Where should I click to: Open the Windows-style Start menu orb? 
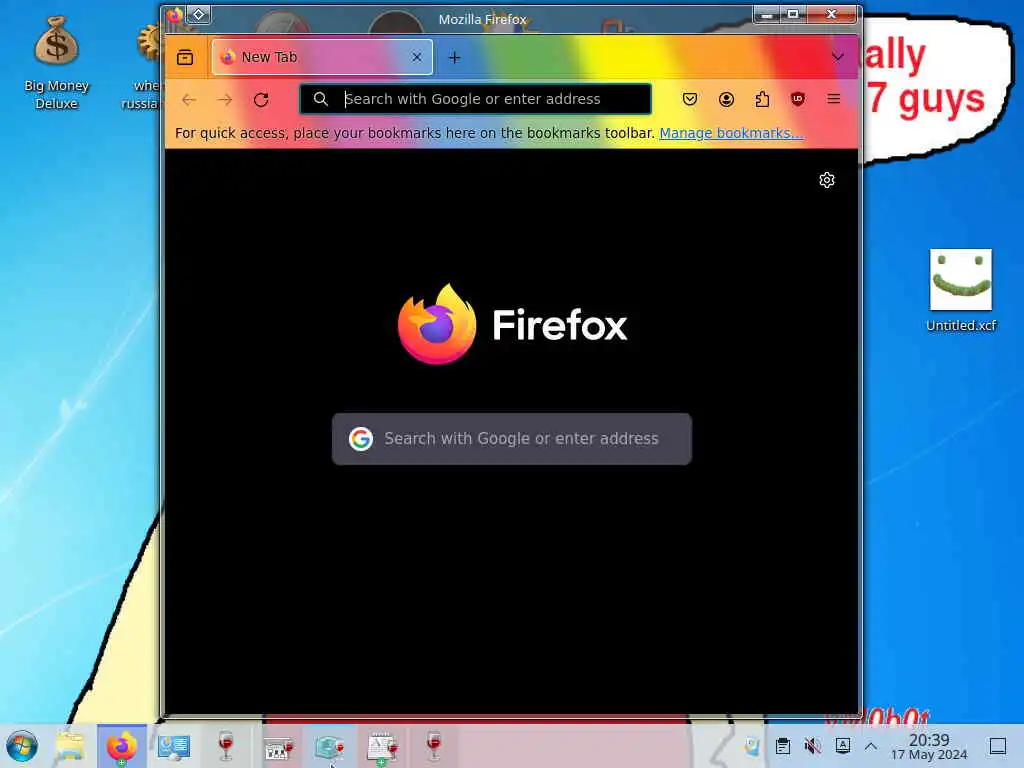click(22, 746)
